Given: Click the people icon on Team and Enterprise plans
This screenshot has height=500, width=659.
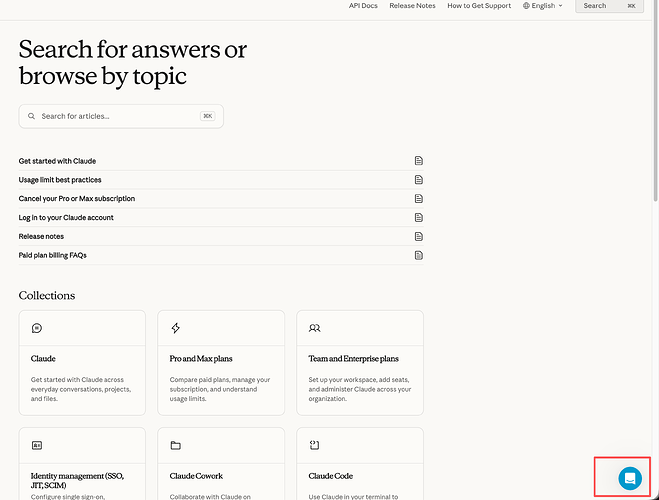Looking at the screenshot, I should tap(314, 328).
